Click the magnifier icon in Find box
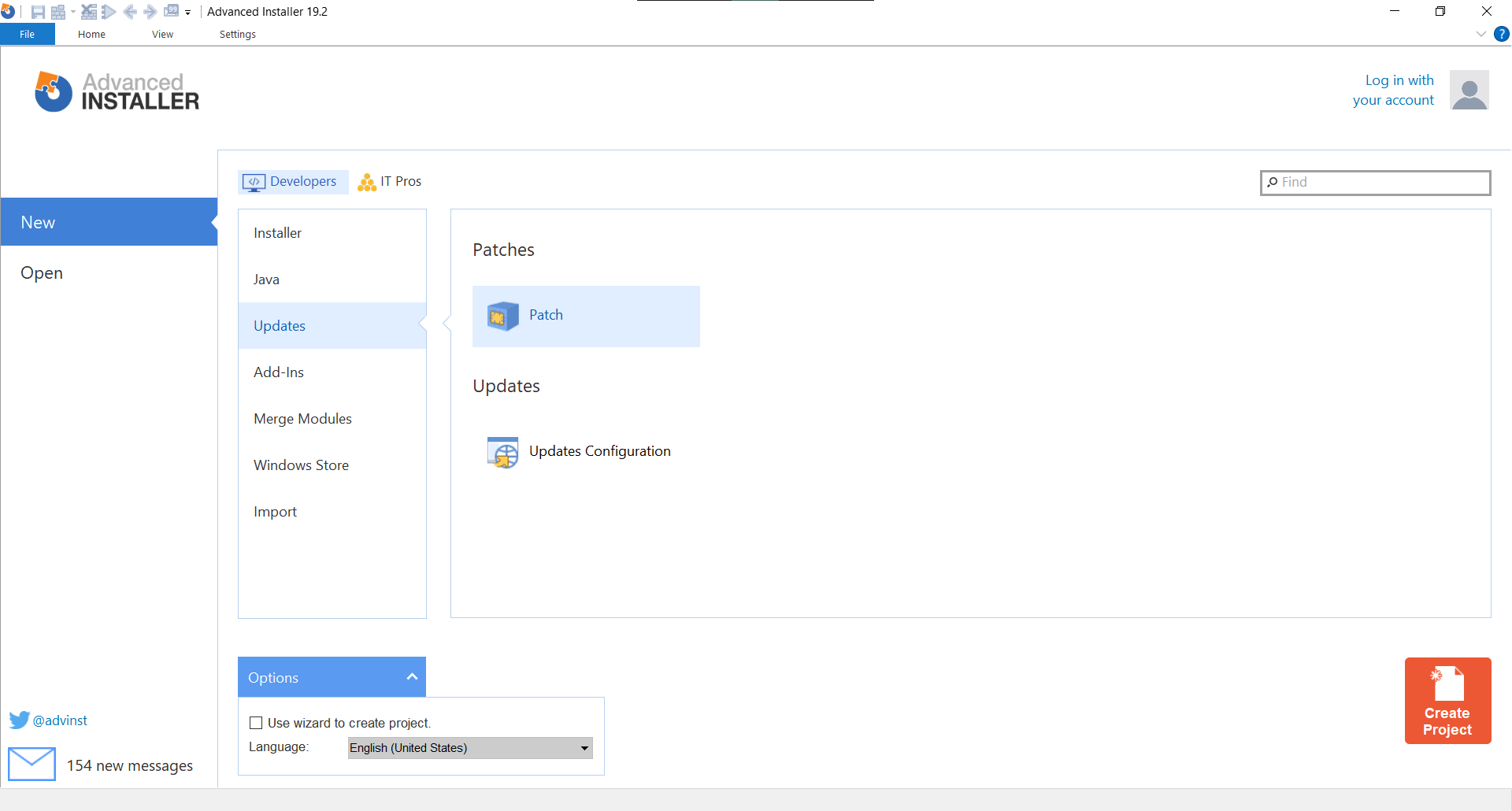 [1272, 182]
